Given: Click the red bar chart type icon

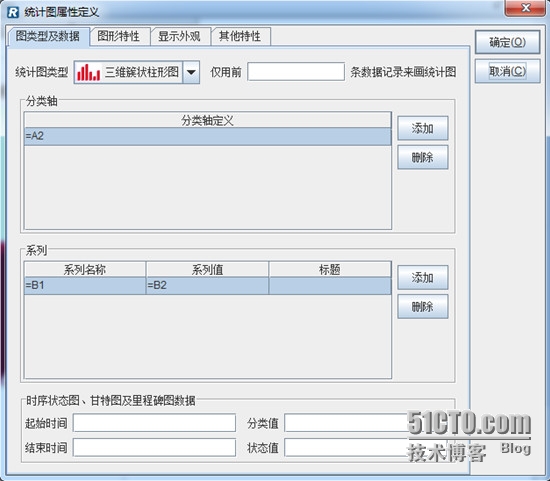Looking at the screenshot, I should point(88,72).
